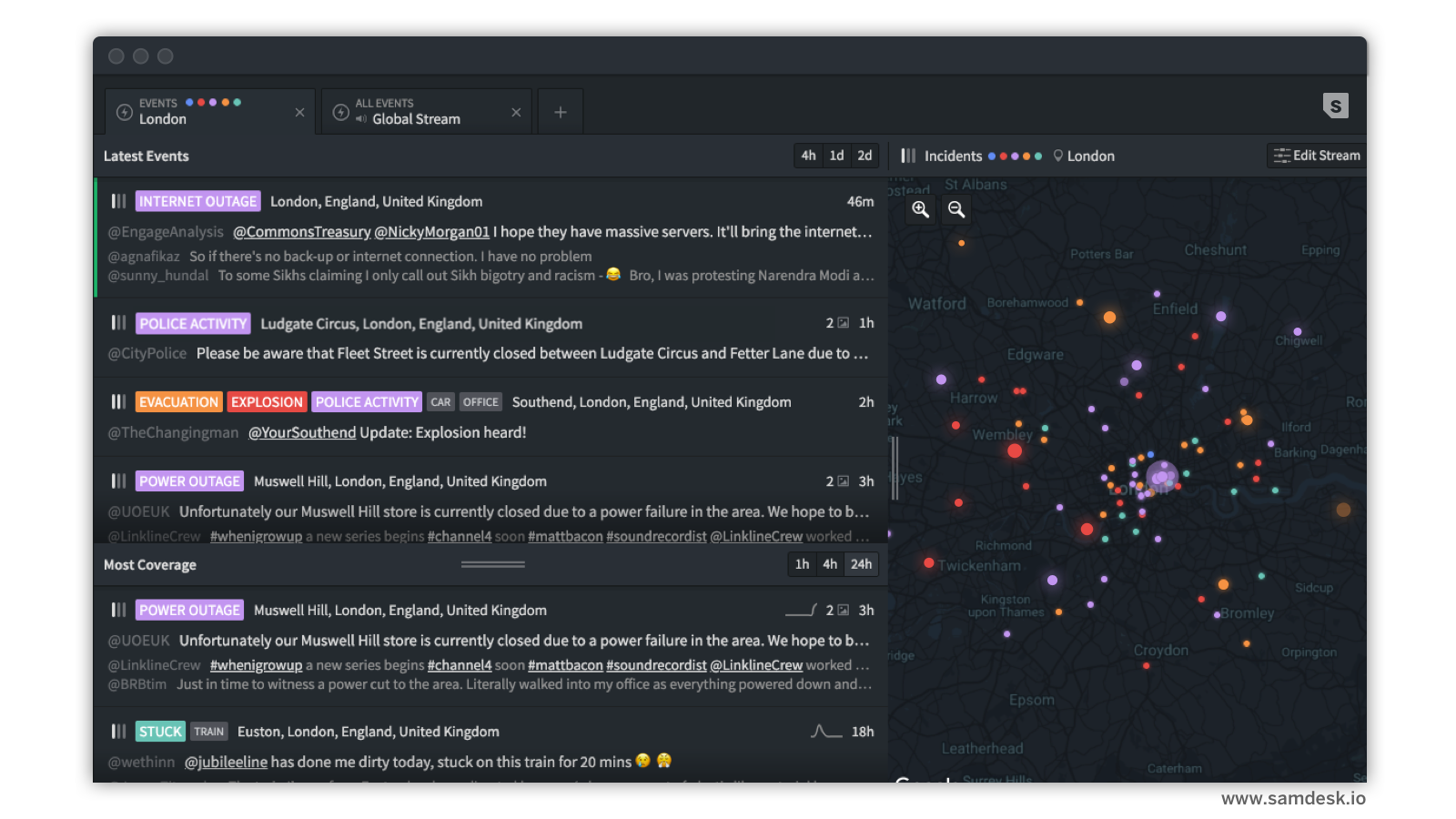Image resolution: width=1456 pixels, height=819 pixels.
Task: Click the user profile S icon
Action: [1335, 106]
